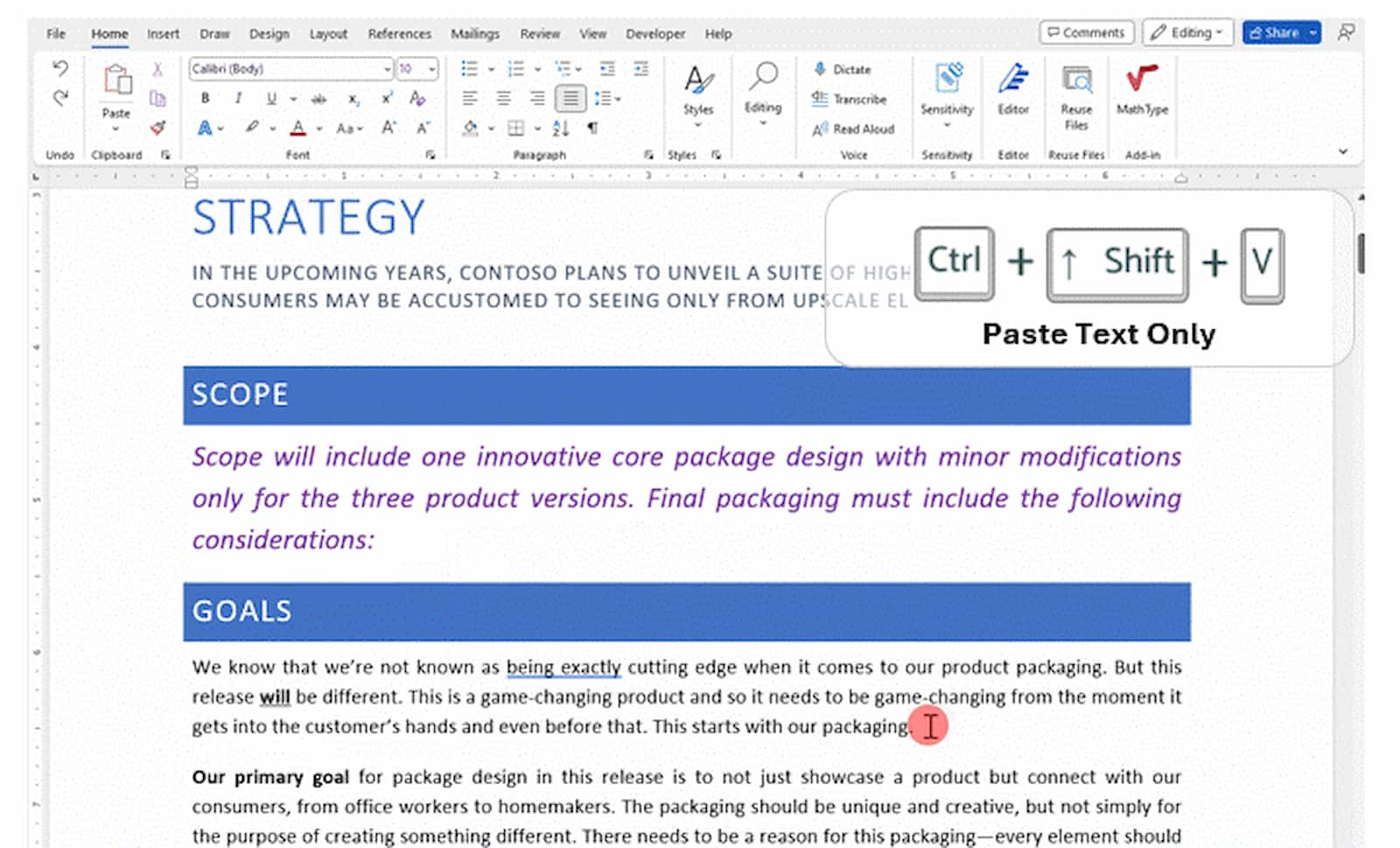Open the account presence icon beside Share
1400x848 pixels.
1346,32
